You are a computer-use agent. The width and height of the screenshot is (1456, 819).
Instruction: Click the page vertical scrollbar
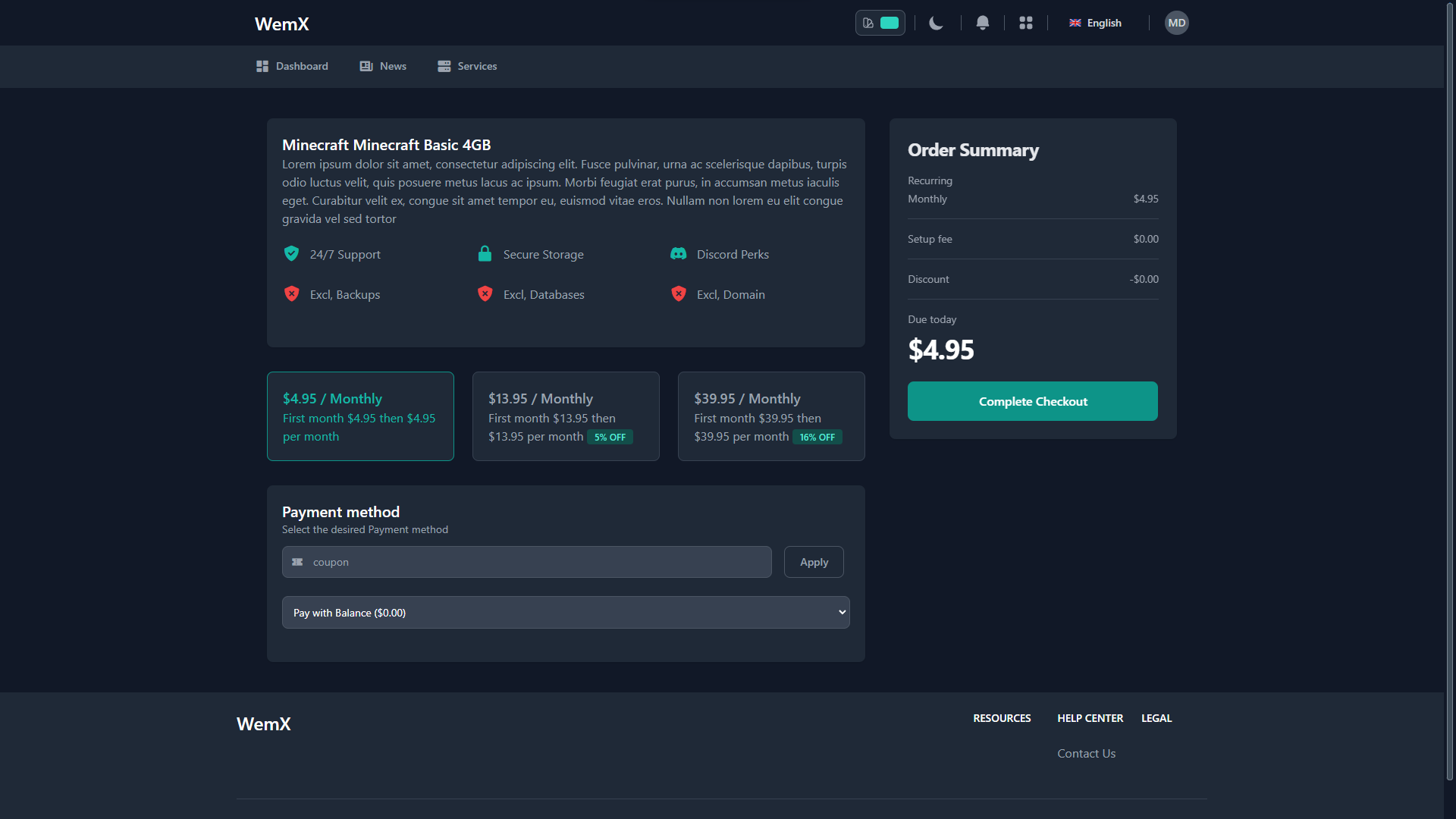[1450, 391]
